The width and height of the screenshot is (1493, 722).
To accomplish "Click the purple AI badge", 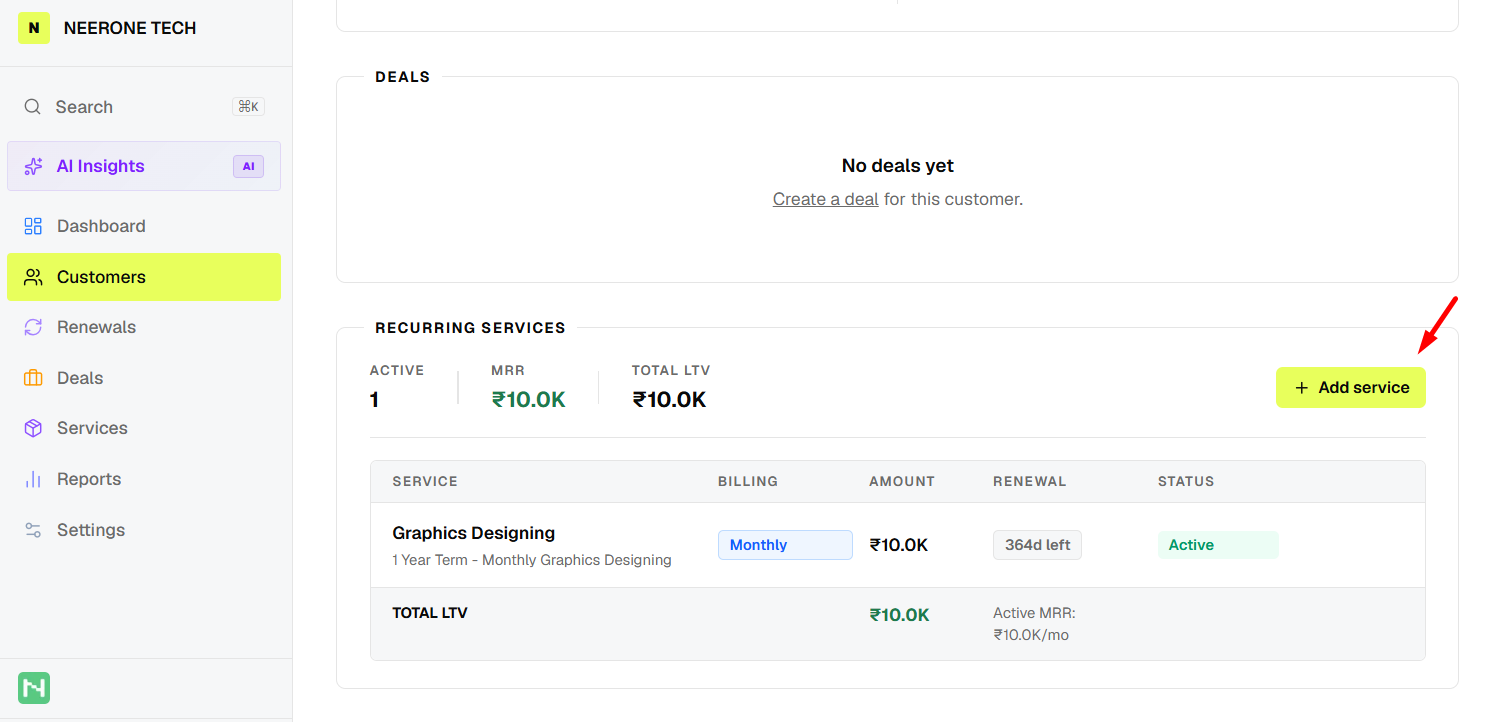I will click(x=248, y=166).
